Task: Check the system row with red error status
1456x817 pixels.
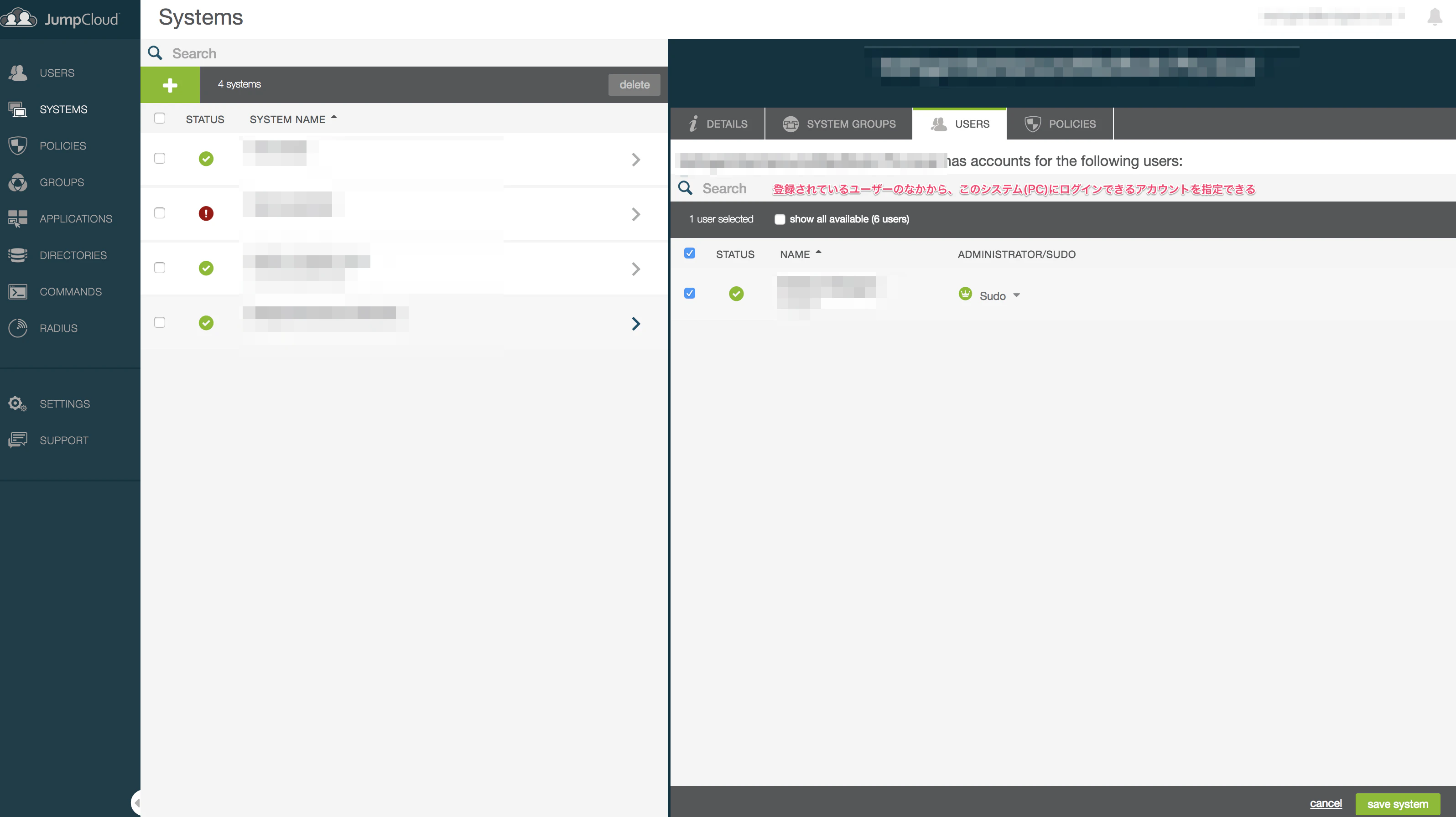Action: tap(159, 213)
